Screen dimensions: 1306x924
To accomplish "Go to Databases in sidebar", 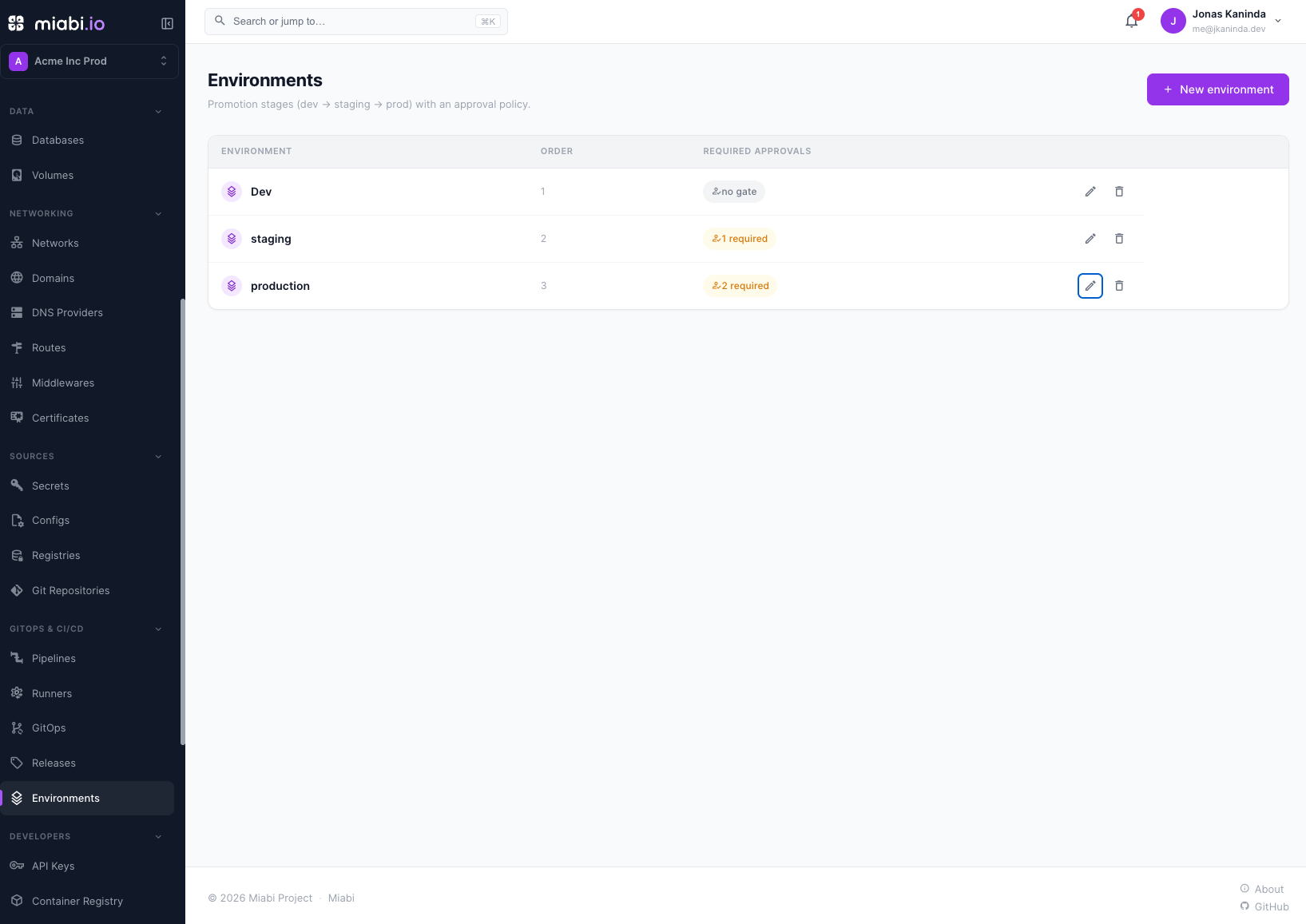I will [87, 141].
